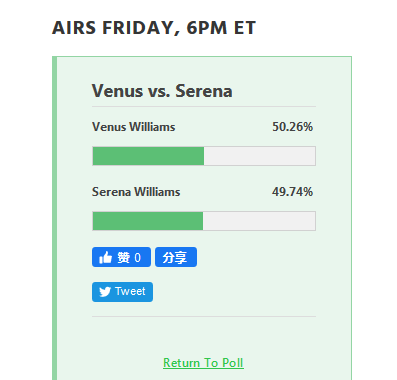
Task: Click the Twitter bird icon
Action: [x=105, y=292]
